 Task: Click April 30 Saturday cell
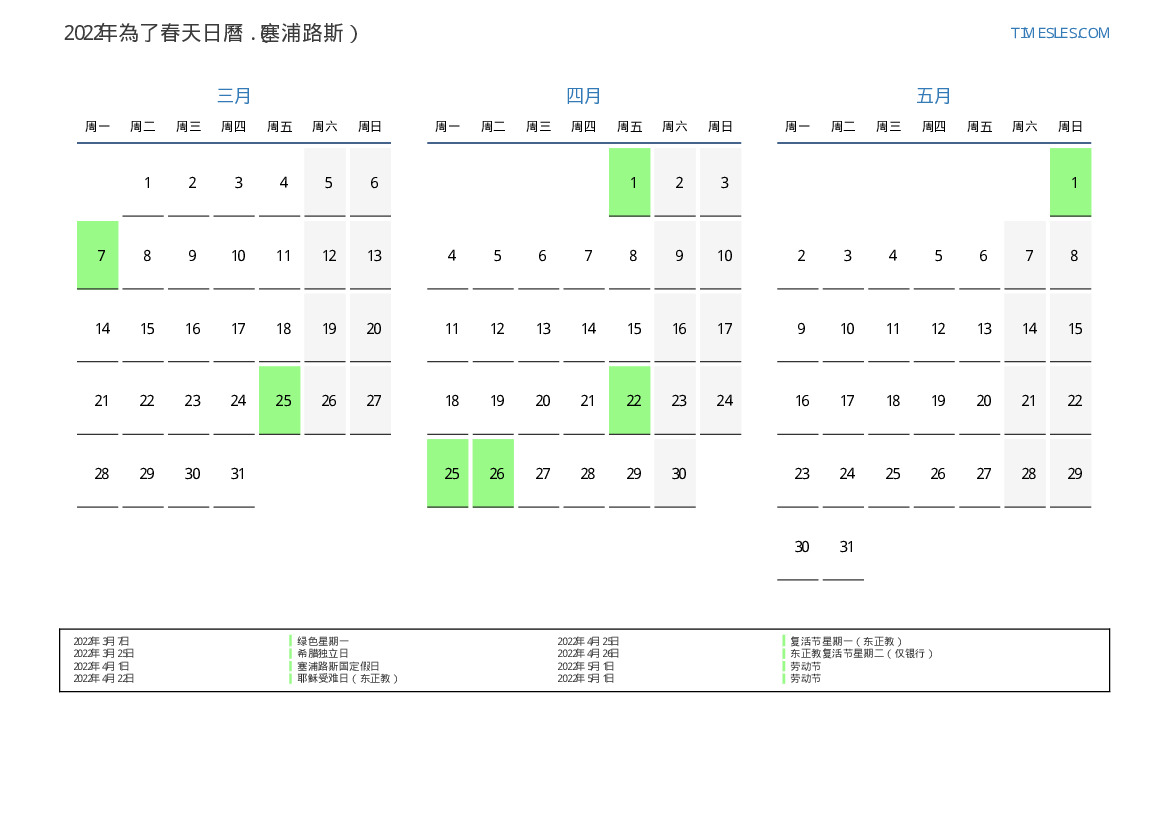click(x=675, y=473)
